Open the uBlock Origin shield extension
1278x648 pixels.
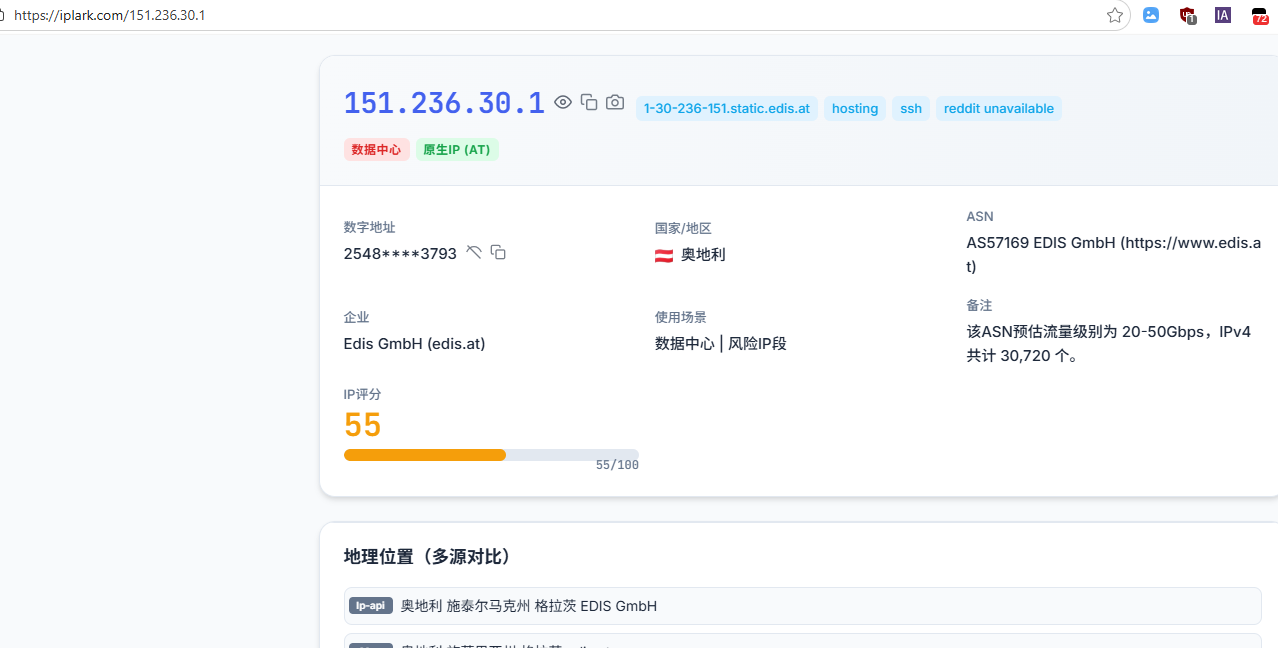pos(1187,15)
